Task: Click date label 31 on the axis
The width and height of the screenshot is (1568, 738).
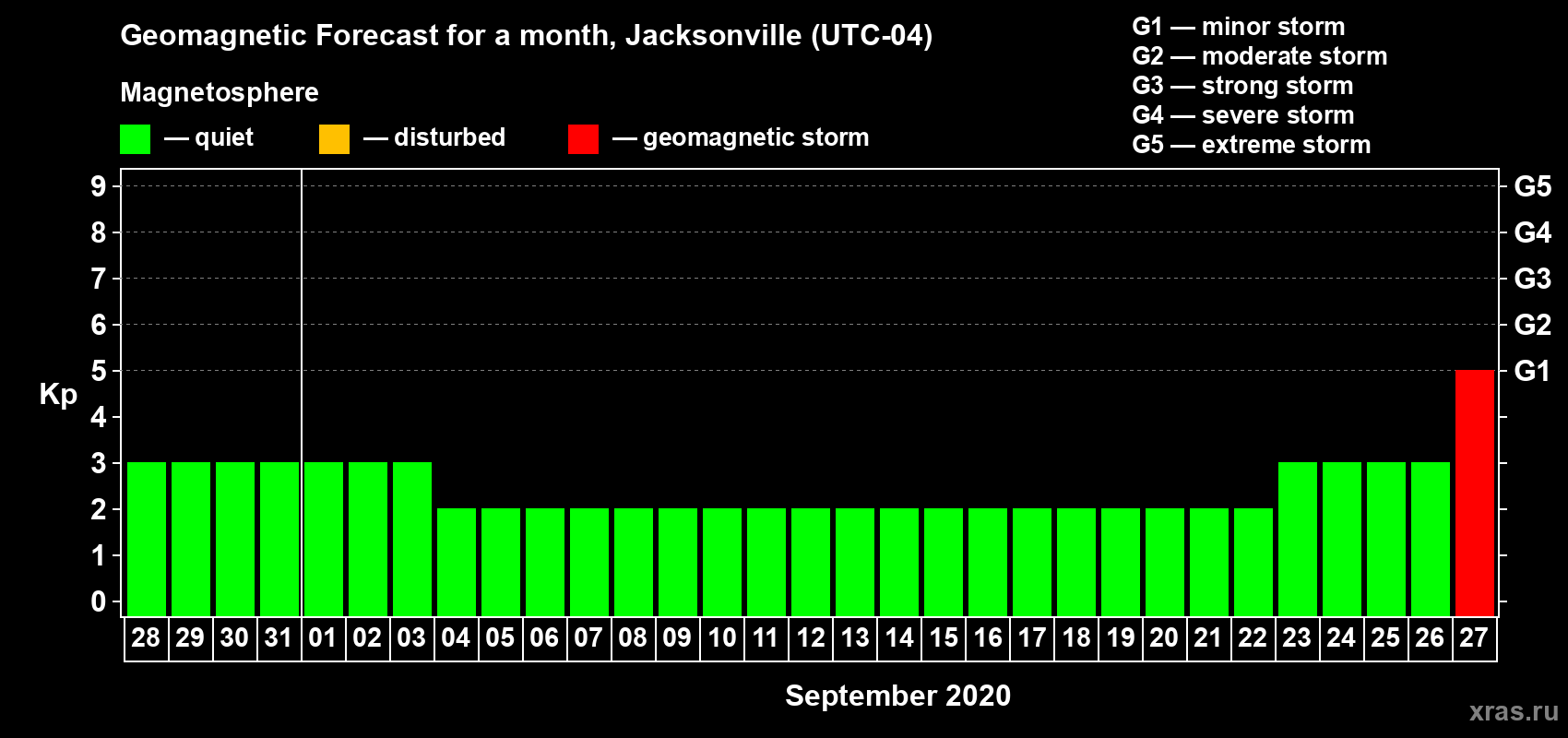Action: tap(279, 637)
